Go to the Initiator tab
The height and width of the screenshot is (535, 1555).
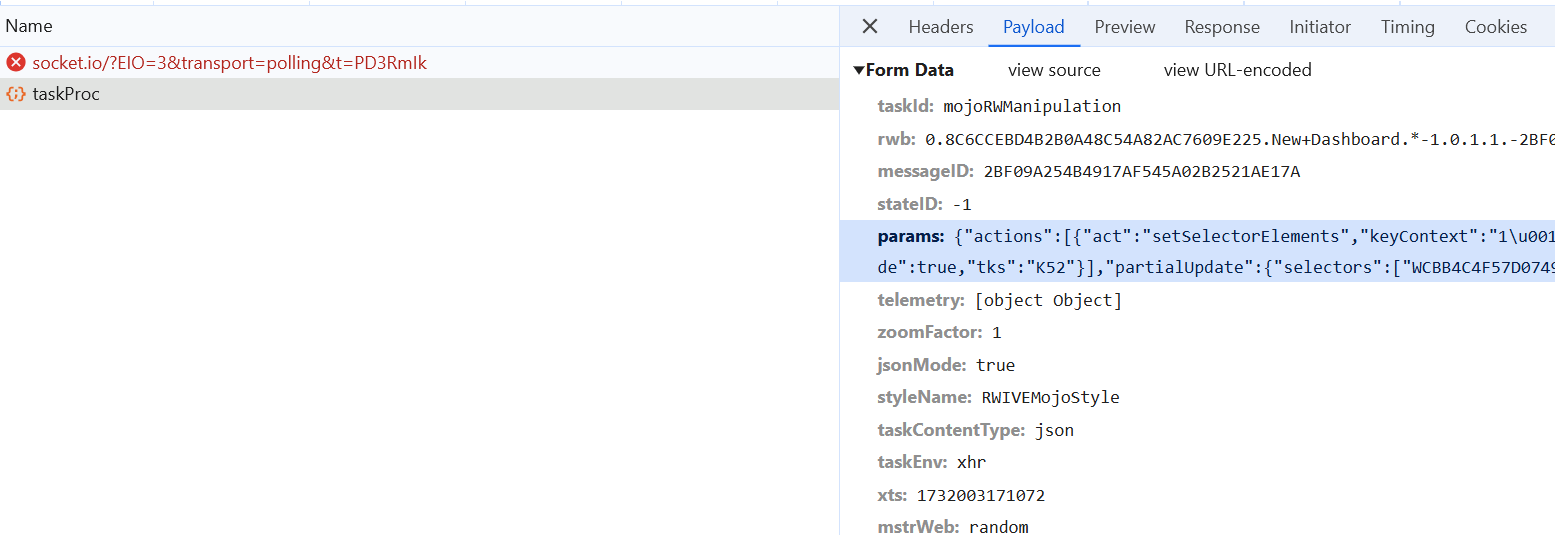pyautogui.click(x=1320, y=27)
